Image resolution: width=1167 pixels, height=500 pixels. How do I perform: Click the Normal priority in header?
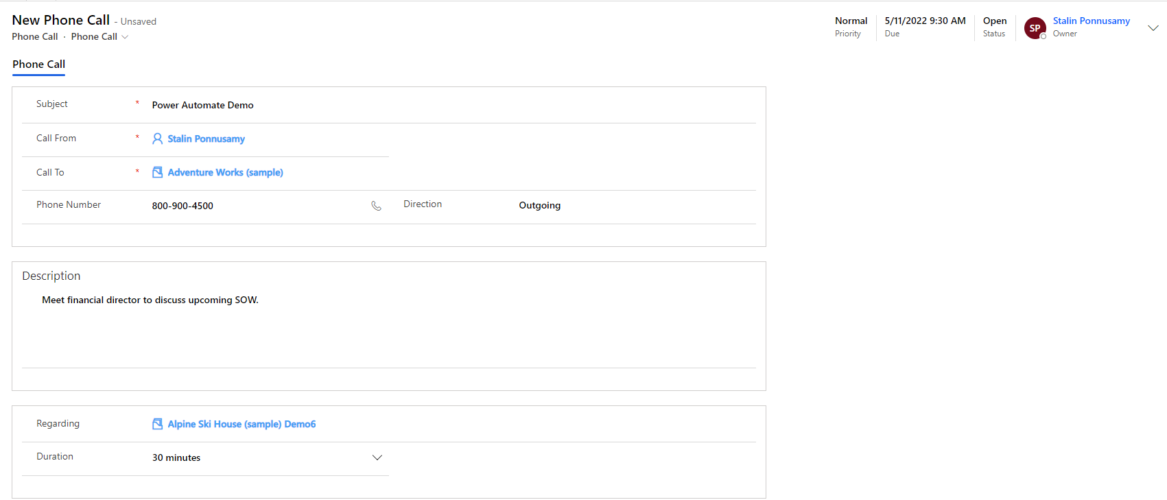click(851, 22)
